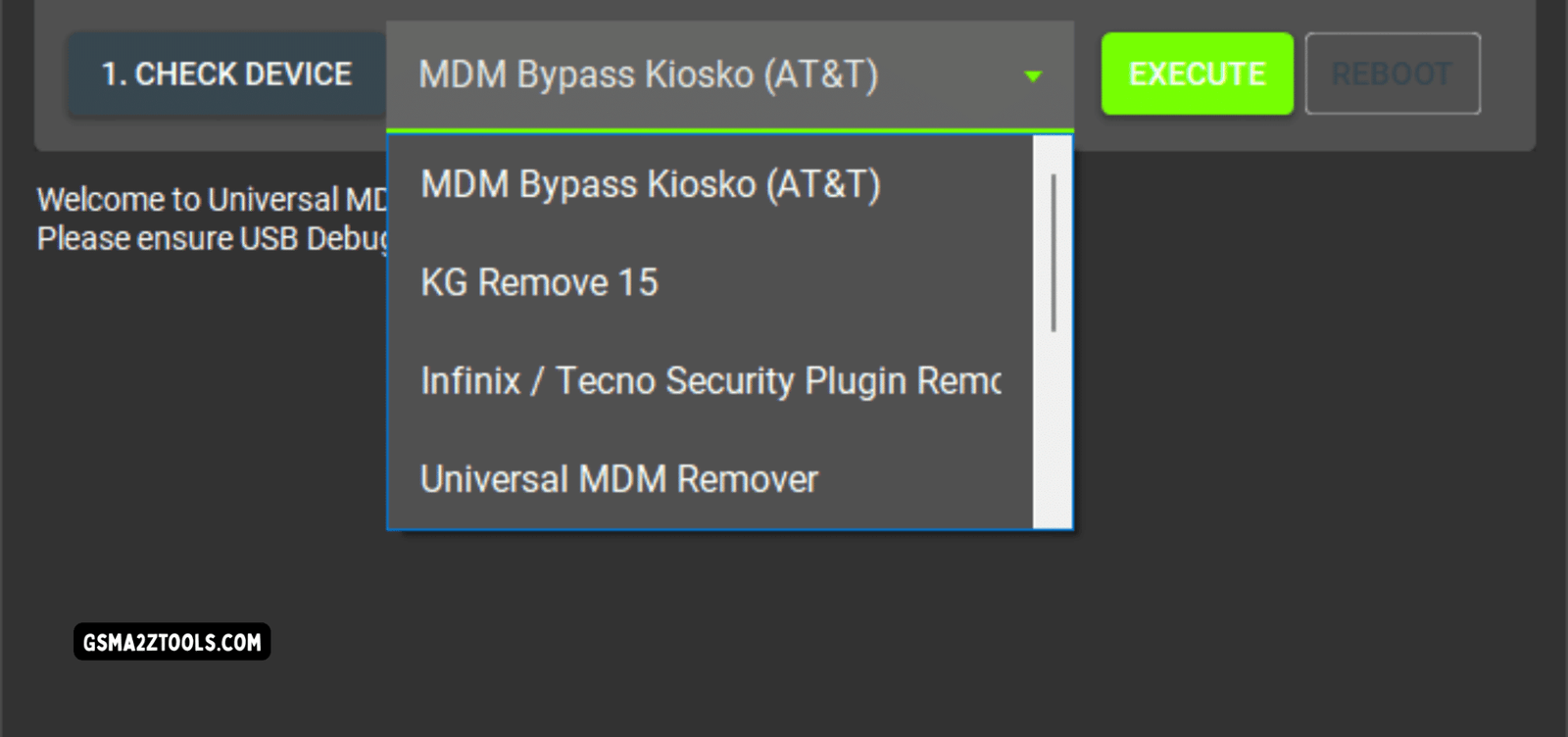
Task: Click the REBOOT button
Action: pos(1393,73)
